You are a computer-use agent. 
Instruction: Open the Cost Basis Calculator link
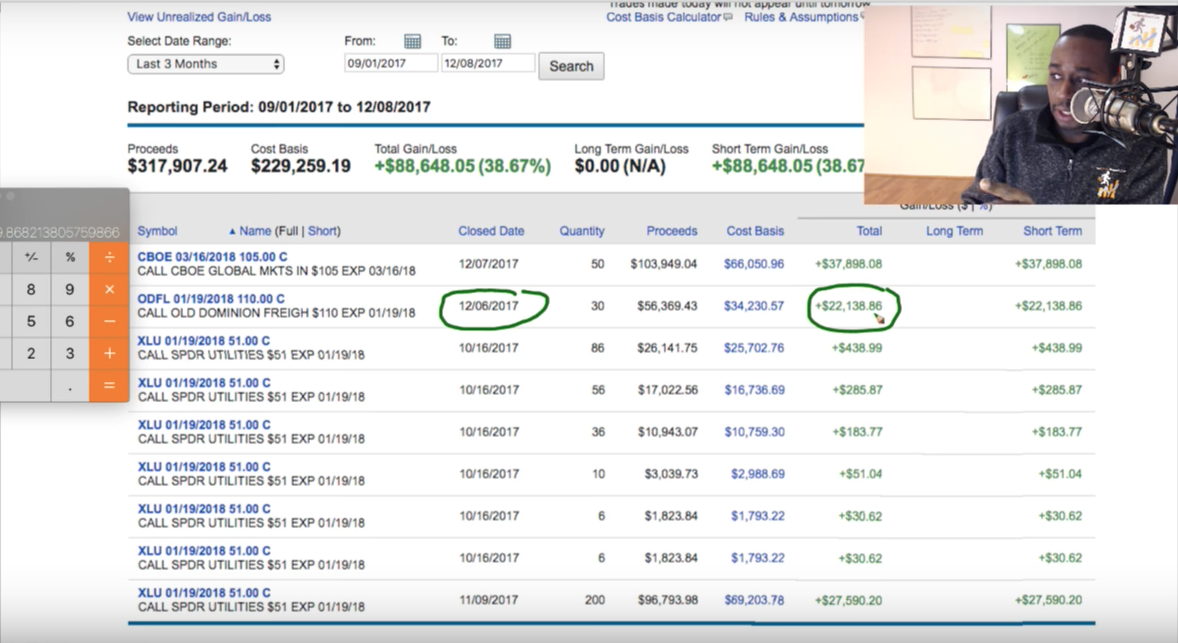663,17
